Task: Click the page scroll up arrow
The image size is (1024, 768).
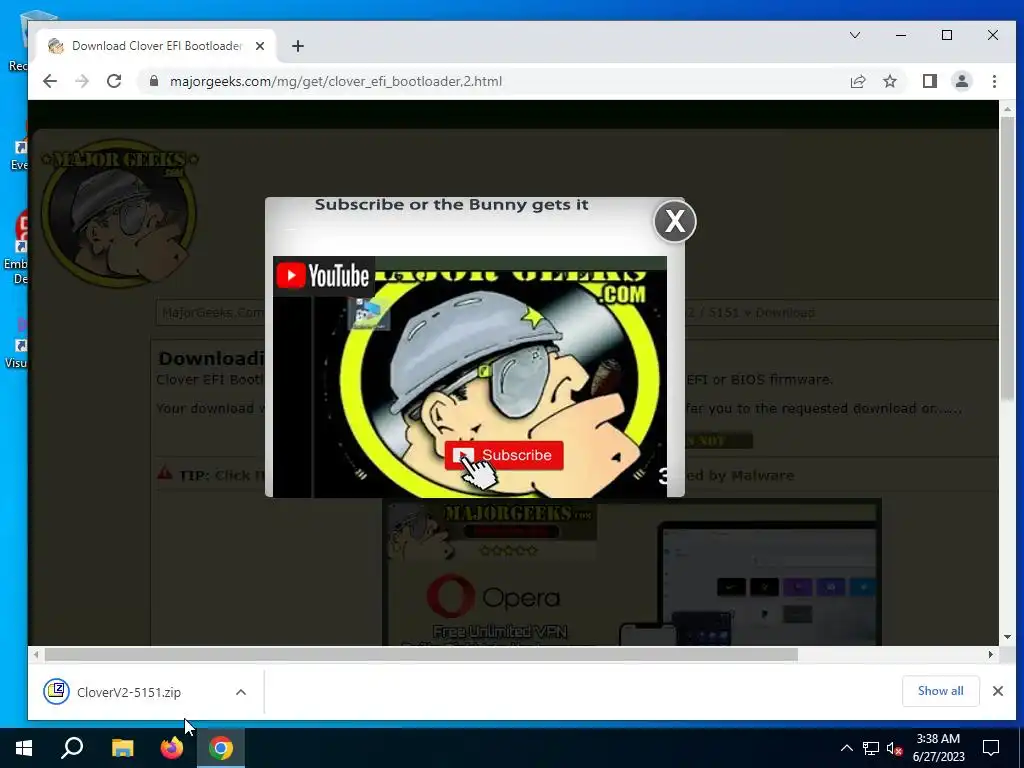Action: [x=1007, y=109]
